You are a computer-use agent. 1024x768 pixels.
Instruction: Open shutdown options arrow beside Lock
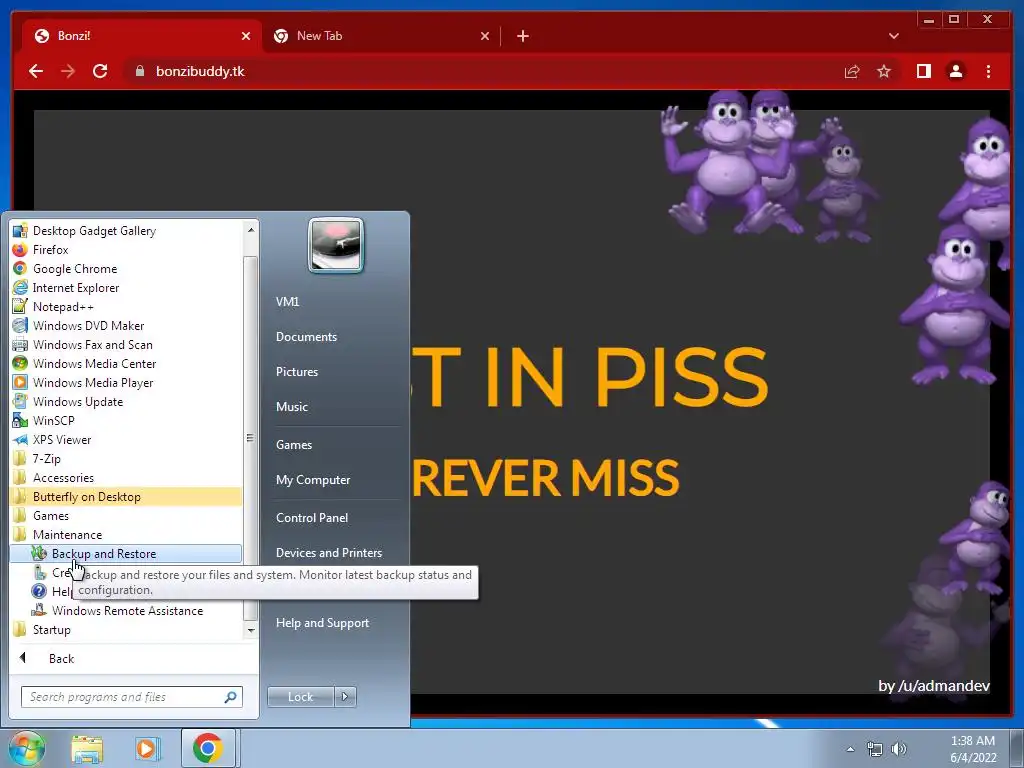point(345,697)
